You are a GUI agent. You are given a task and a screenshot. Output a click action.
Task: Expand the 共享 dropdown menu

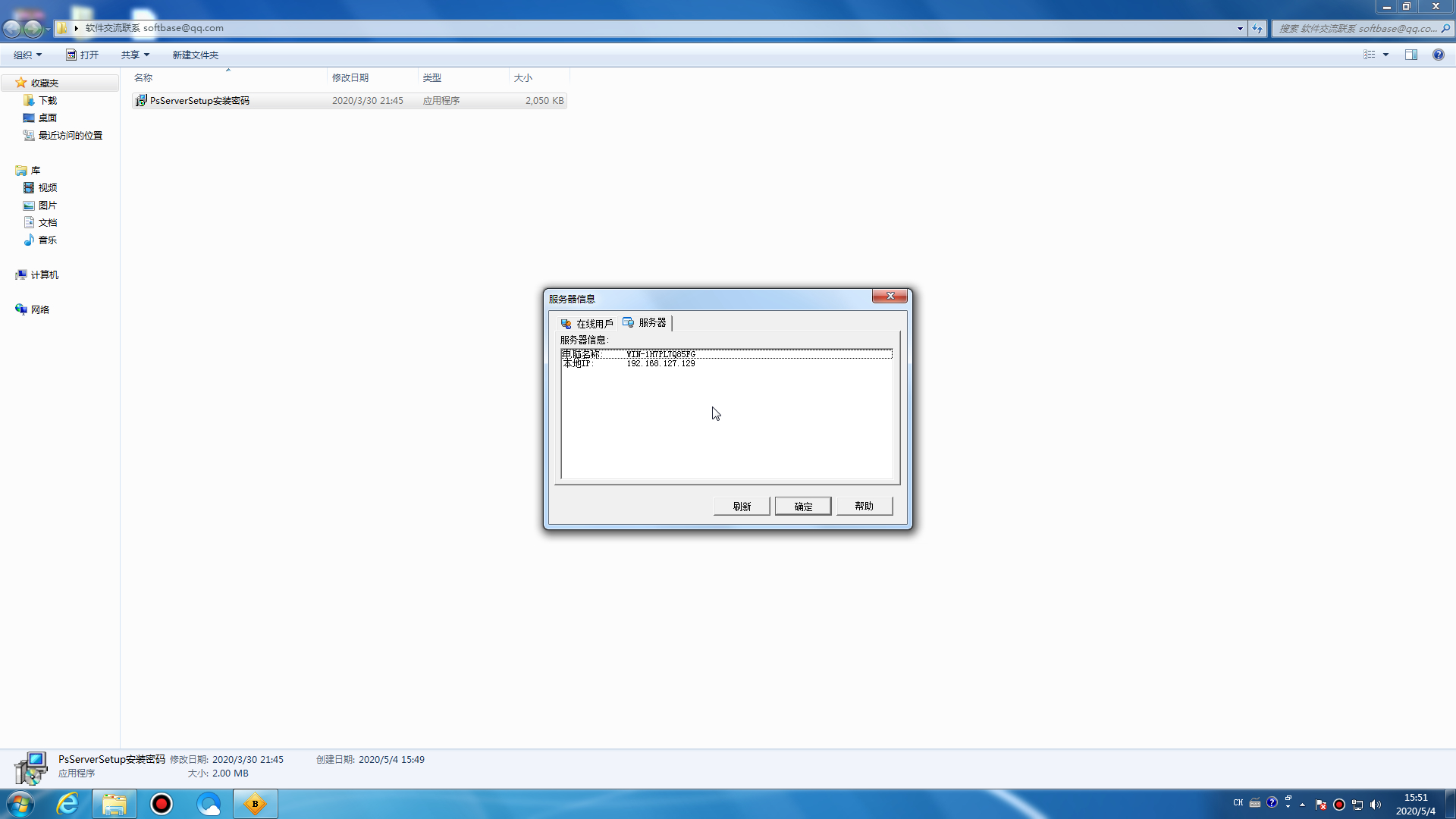(135, 55)
